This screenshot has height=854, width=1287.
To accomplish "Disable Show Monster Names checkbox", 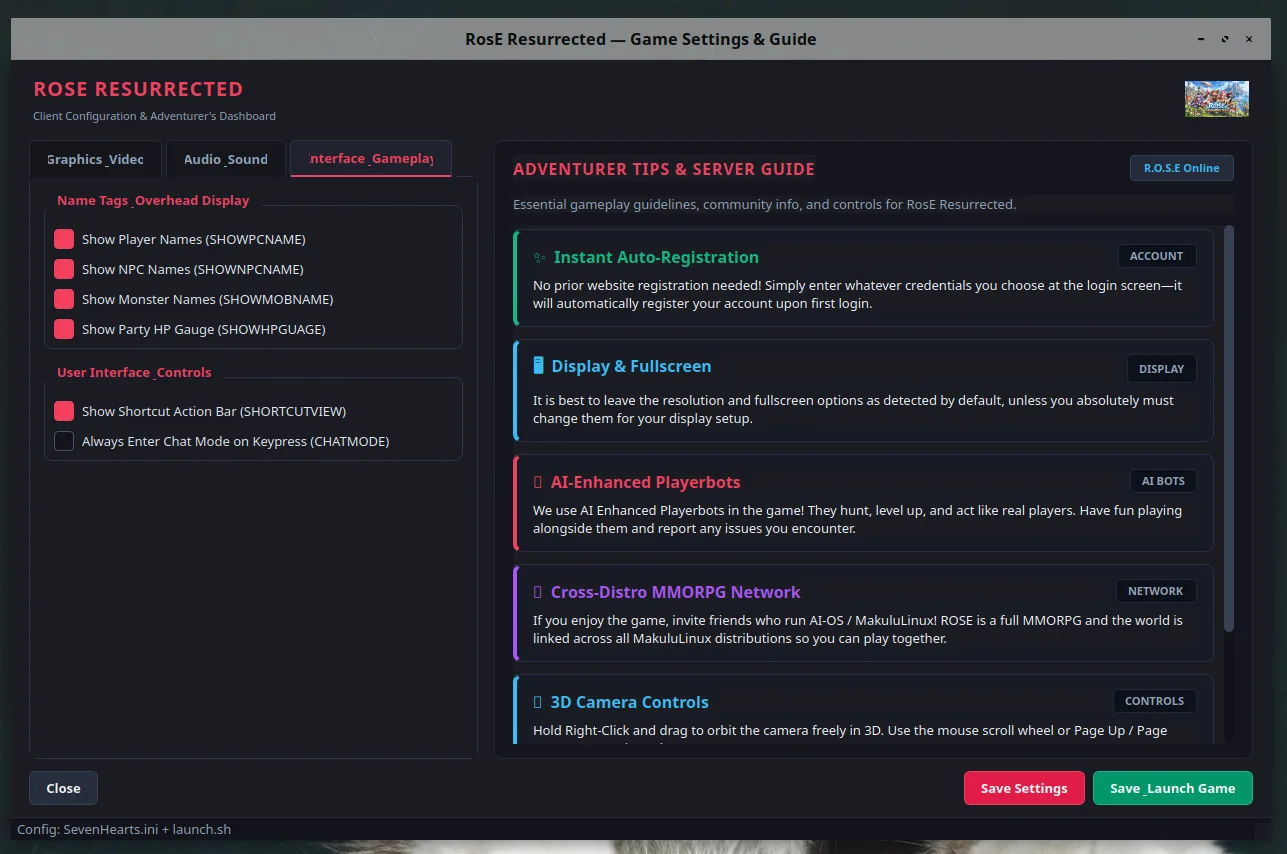I will [64, 299].
